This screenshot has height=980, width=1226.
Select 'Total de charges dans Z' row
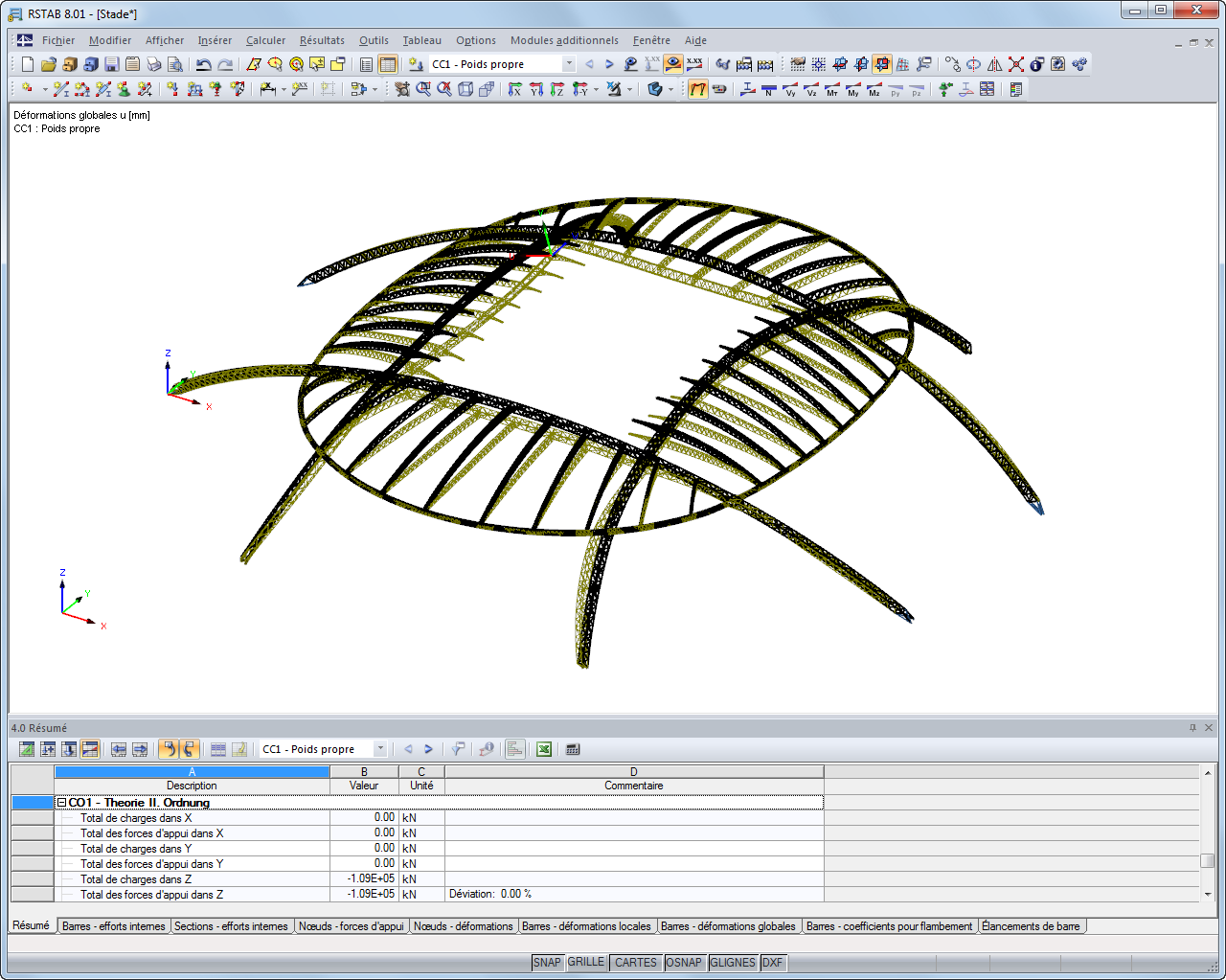click(417, 879)
